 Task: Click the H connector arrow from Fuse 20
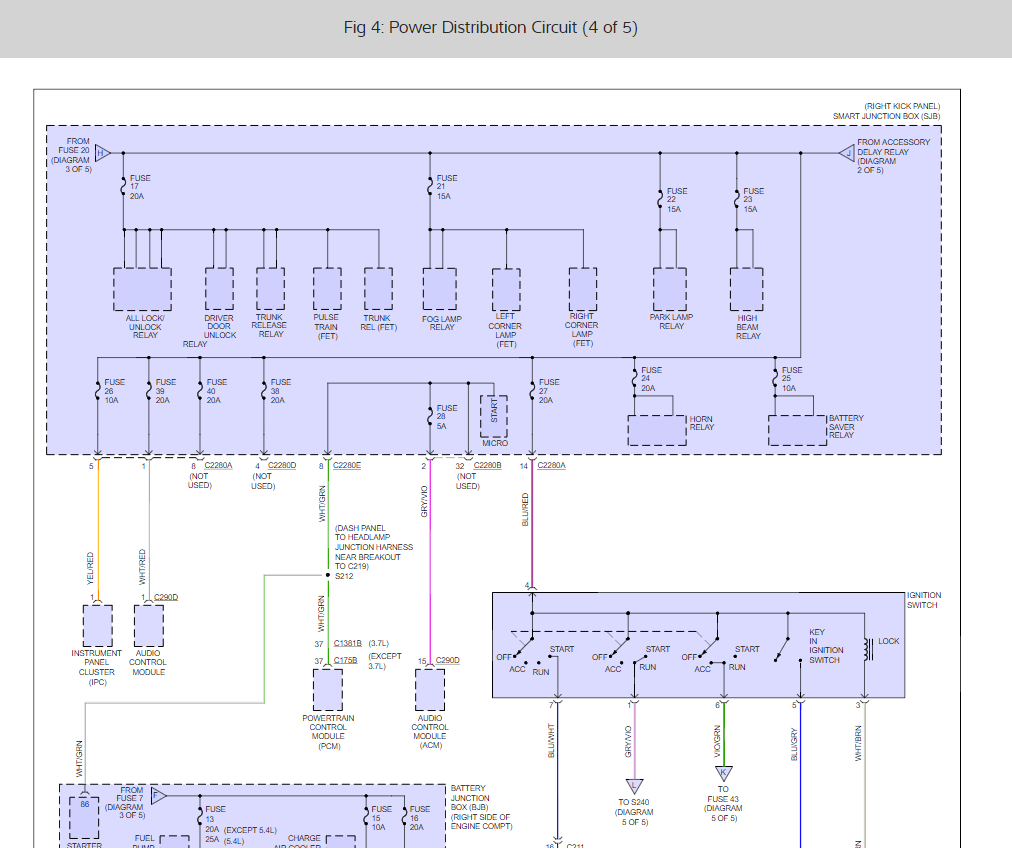100,153
